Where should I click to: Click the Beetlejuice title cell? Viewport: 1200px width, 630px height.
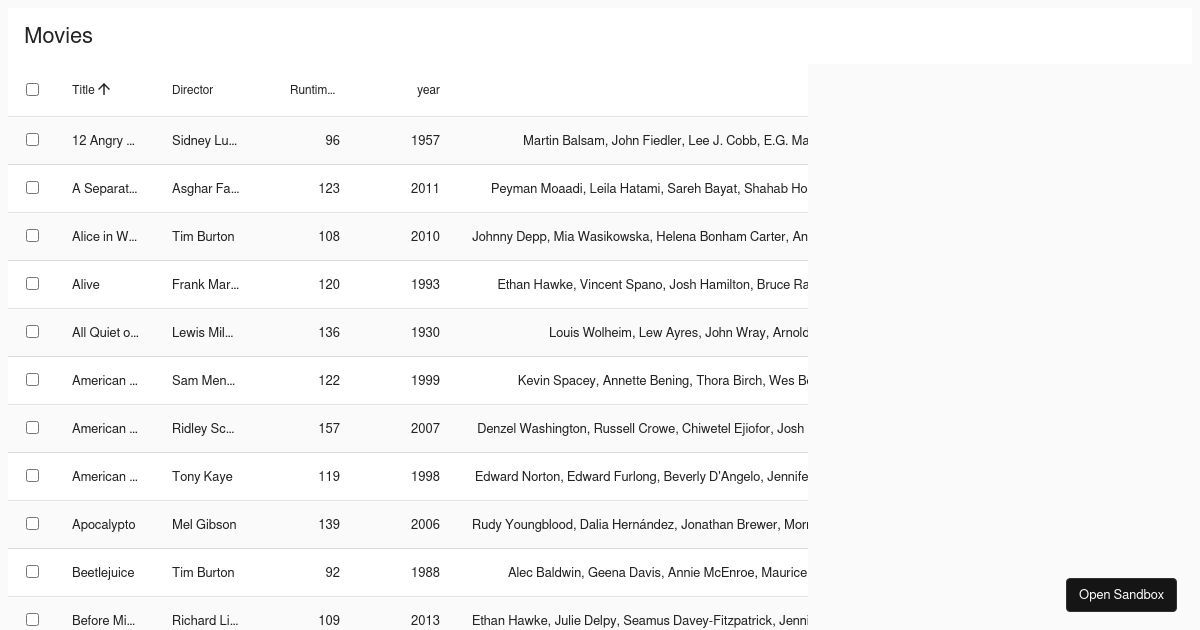coord(103,572)
